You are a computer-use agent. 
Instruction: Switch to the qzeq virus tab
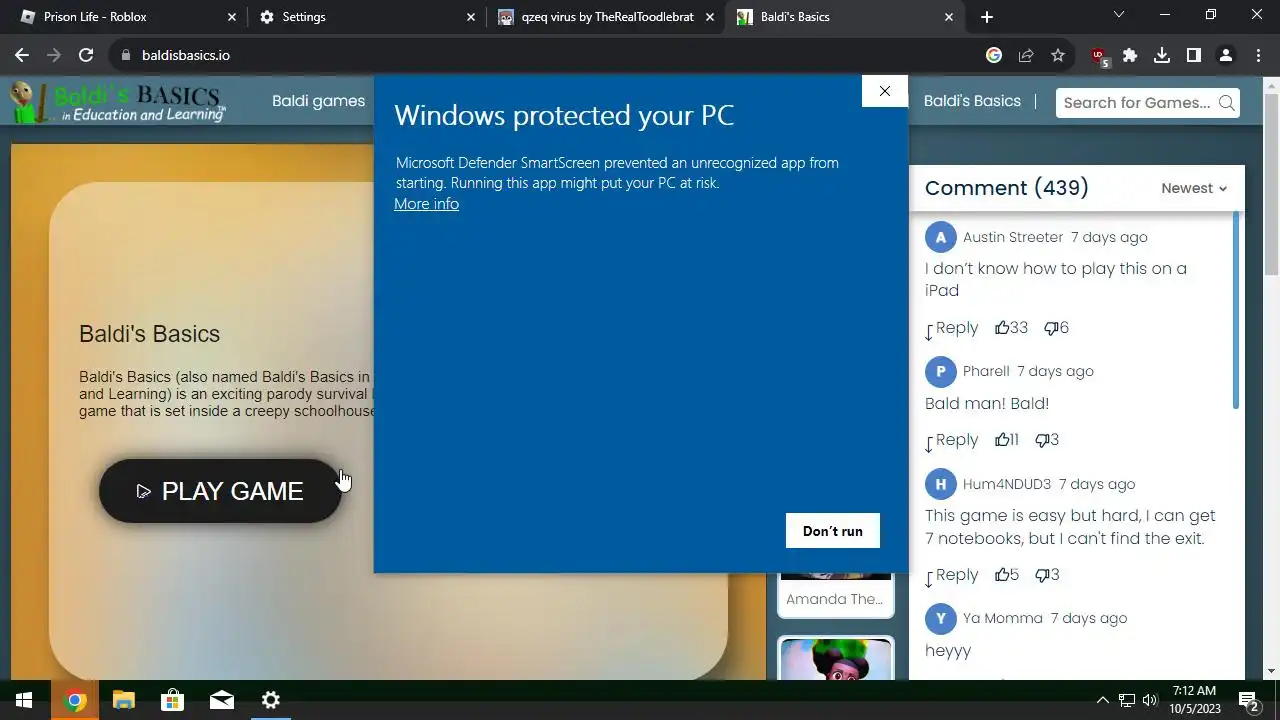click(608, 17)
